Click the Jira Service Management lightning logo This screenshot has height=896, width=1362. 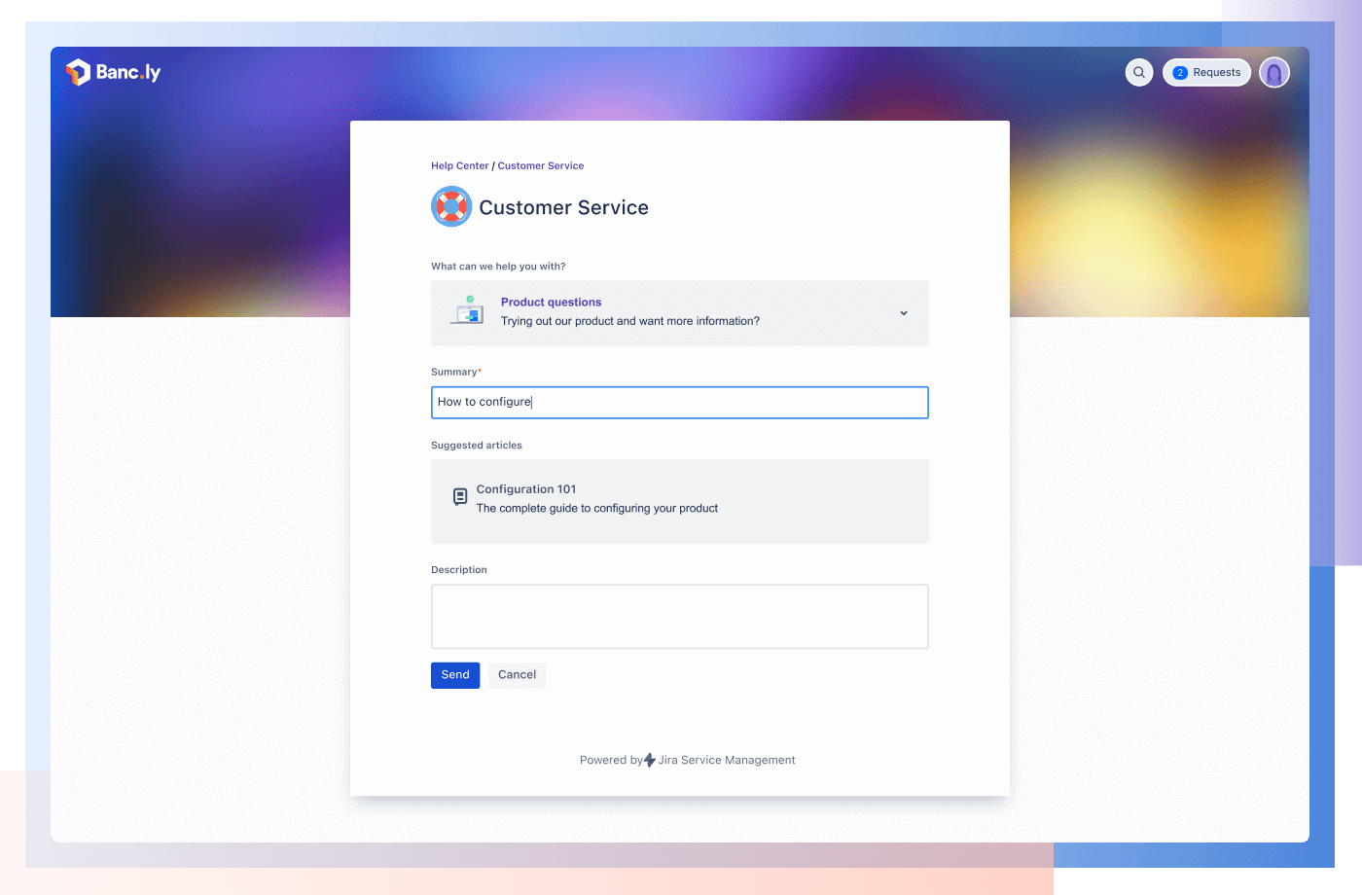(x=650, y=760)
